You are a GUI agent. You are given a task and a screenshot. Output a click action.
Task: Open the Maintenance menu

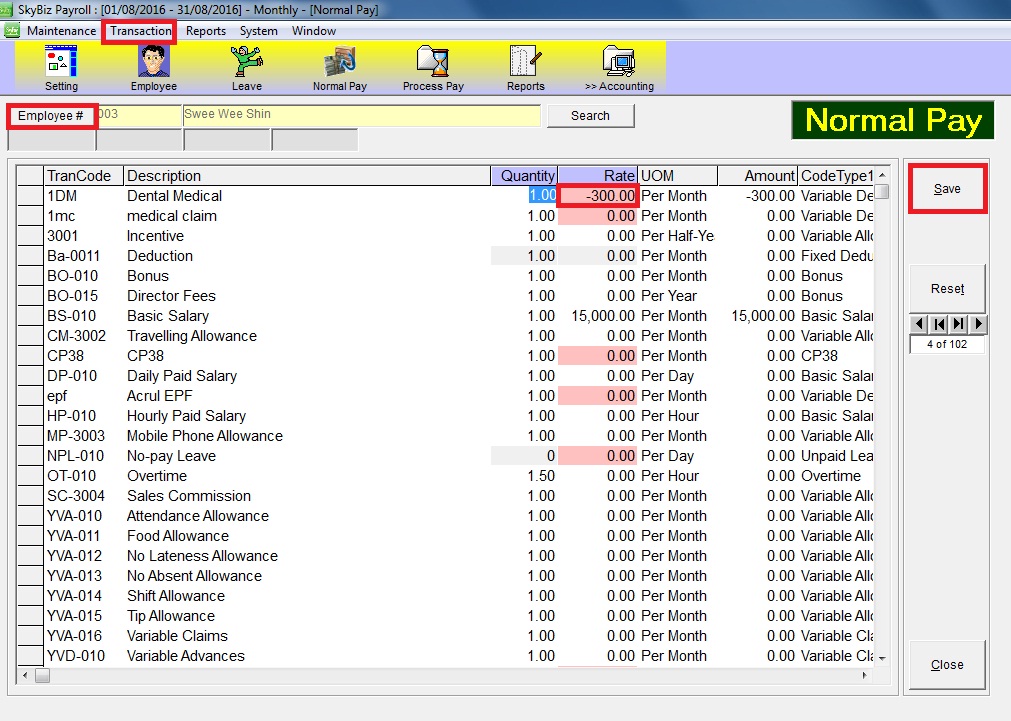pyautogui.click(x=61, y=31)
